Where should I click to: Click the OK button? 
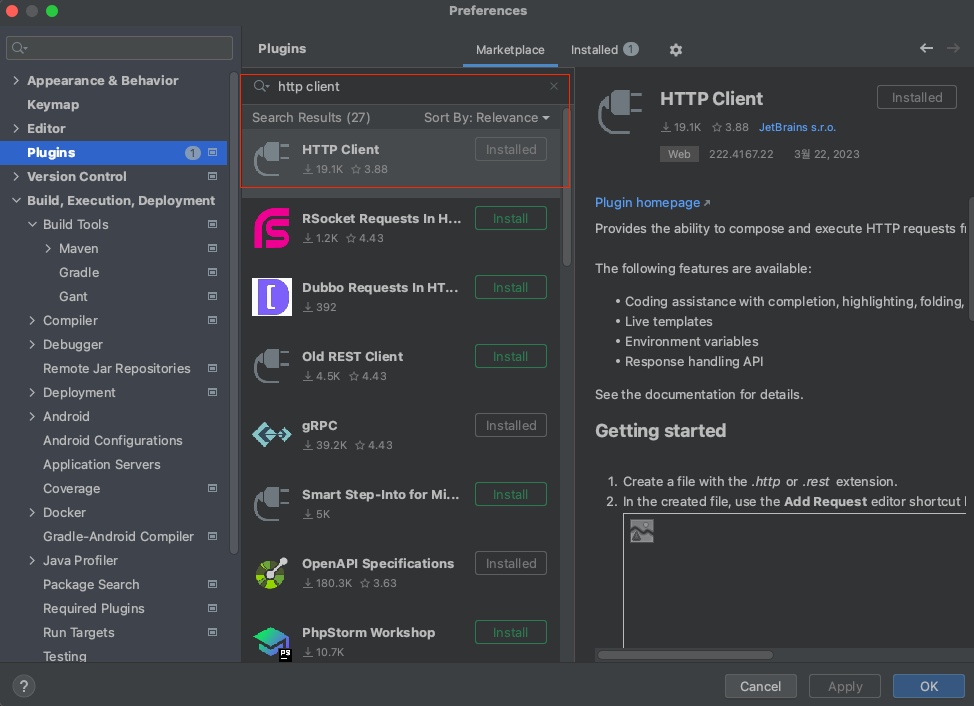tap(929, 686)
